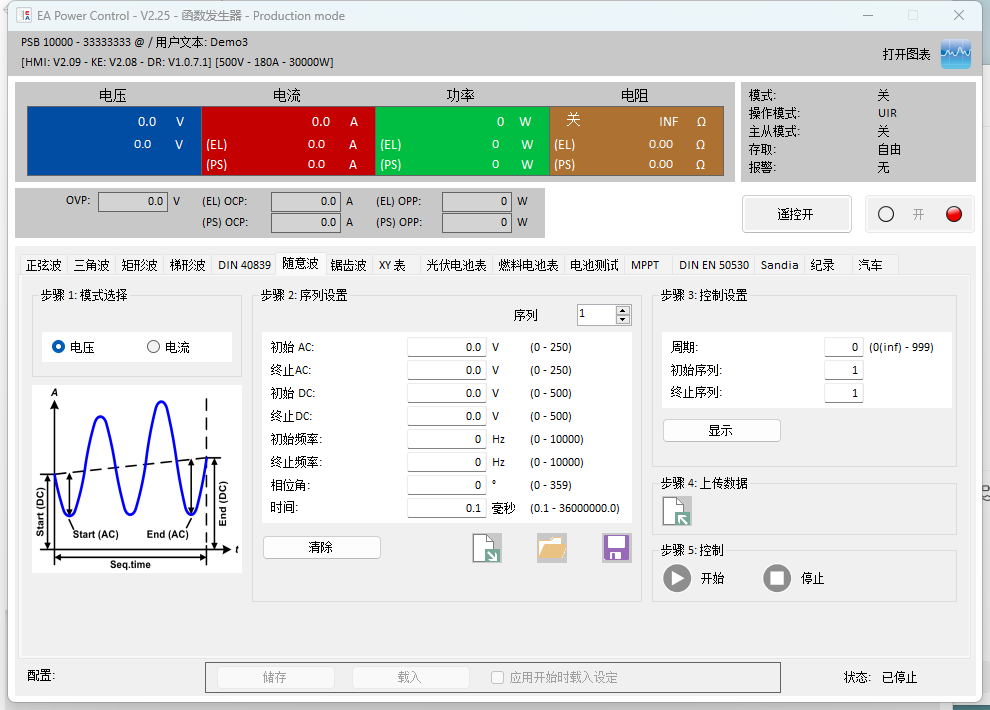Click the waveform diagram image
The width and height of the screenshot is (990, 710).
(x=137, y=479)
